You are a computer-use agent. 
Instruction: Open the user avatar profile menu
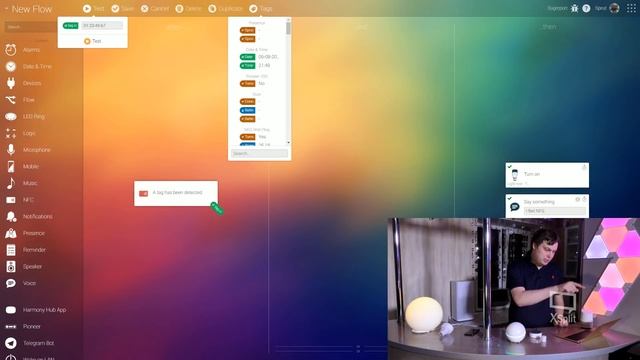click(614, 8)
